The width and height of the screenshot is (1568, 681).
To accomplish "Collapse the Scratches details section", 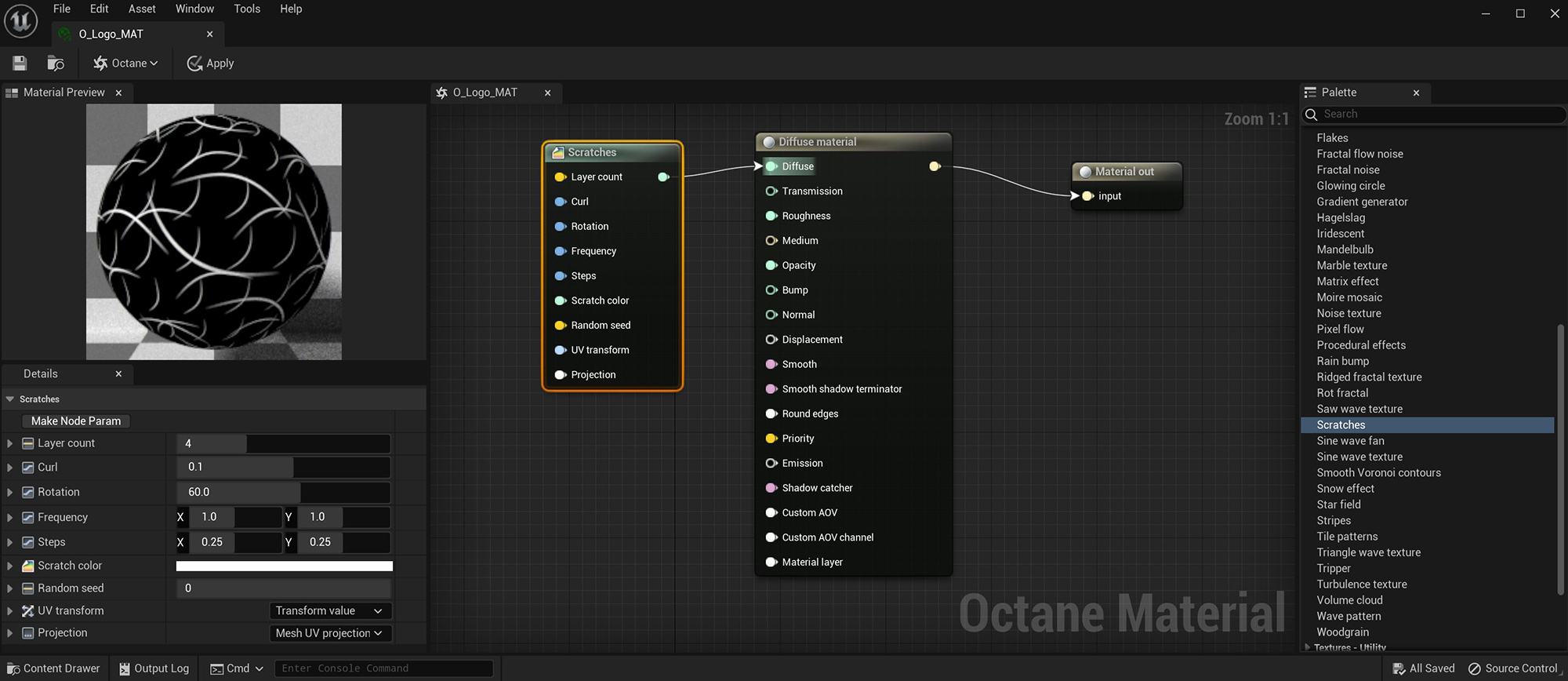I will tap(10, 399).
